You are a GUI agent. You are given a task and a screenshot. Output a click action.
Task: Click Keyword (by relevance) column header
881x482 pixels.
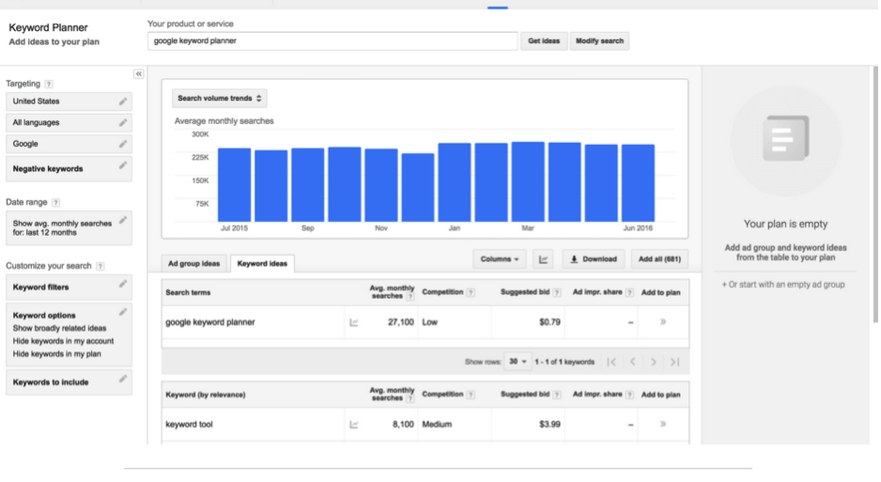coord(206,395)
